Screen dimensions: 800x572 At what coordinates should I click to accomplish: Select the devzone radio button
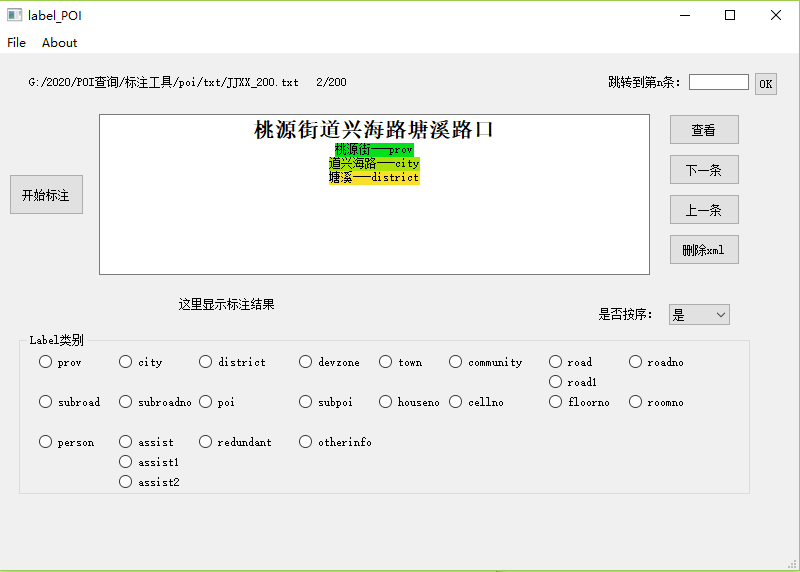click(x=329, y=362)
